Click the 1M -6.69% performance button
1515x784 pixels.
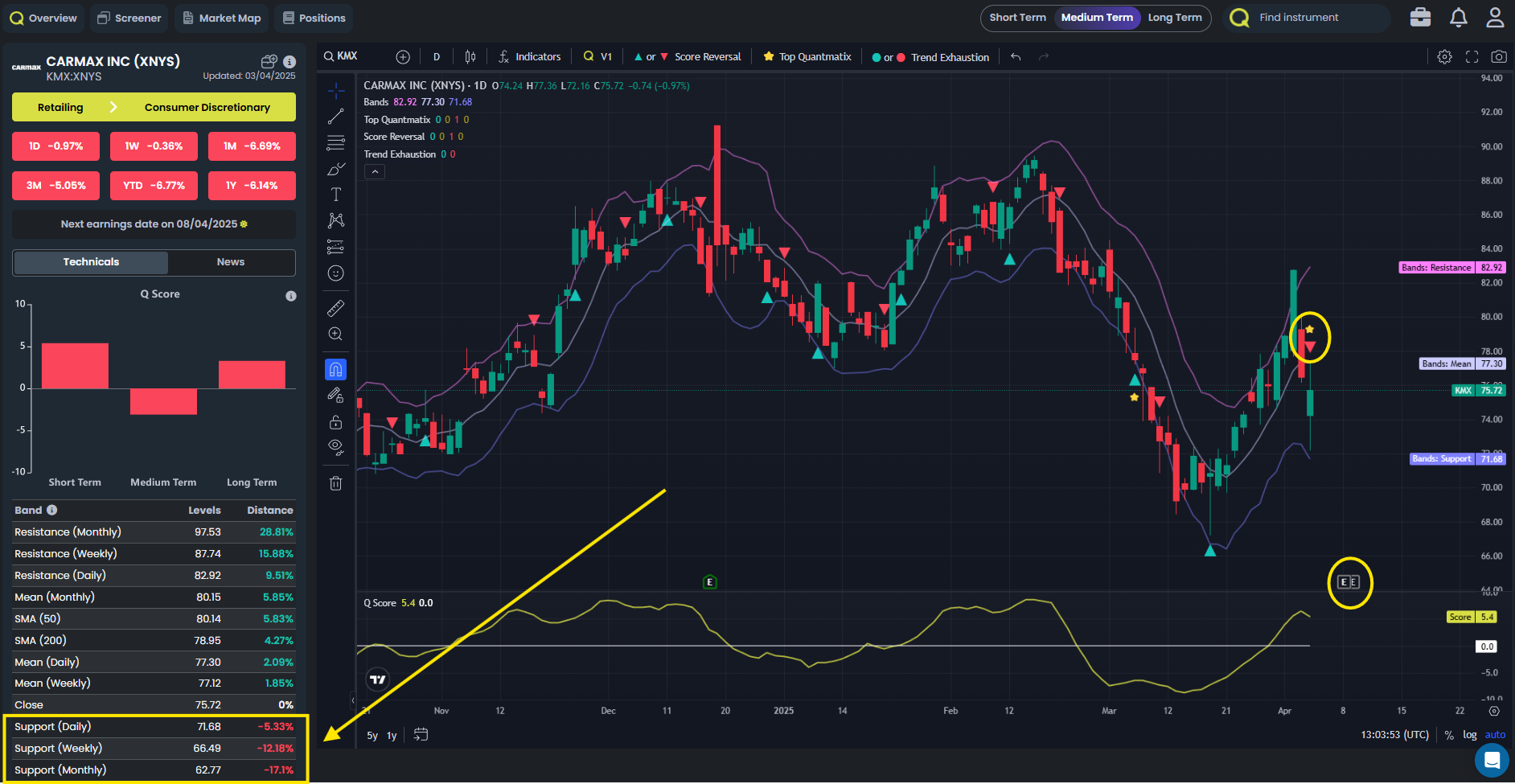coord(252,146)
